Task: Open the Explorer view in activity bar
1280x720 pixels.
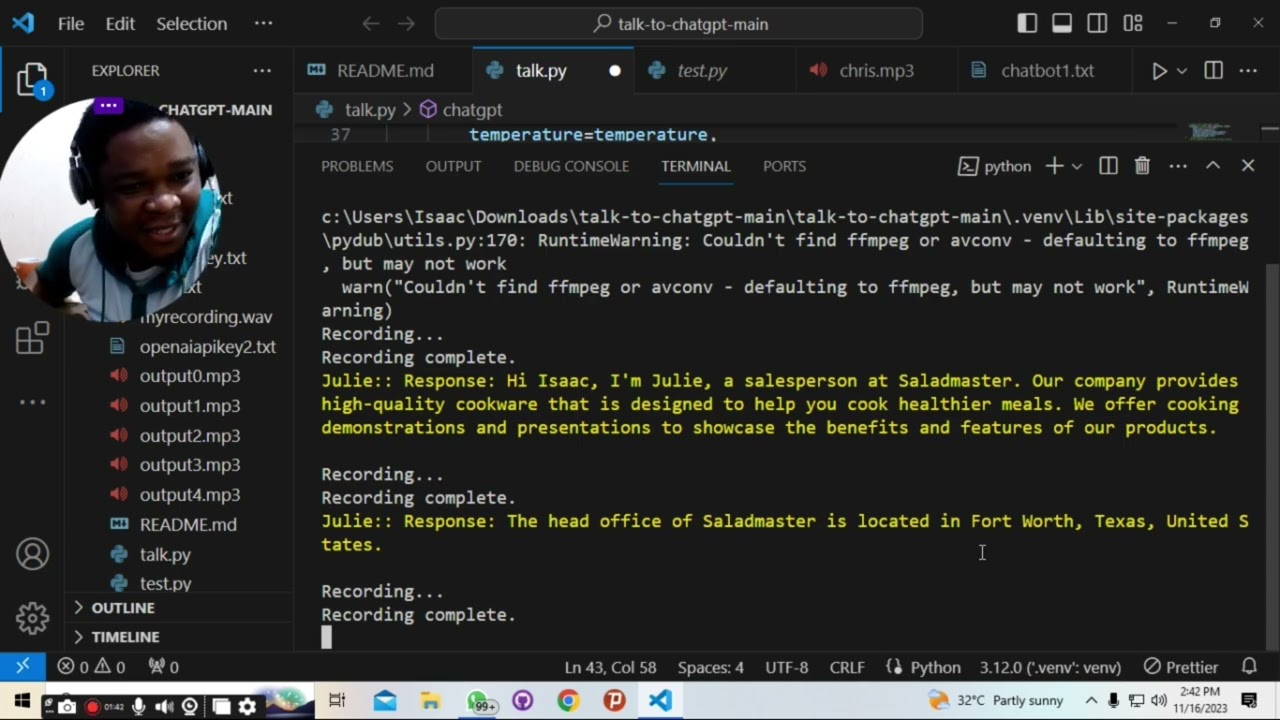Action: click(x=32, y=79)
